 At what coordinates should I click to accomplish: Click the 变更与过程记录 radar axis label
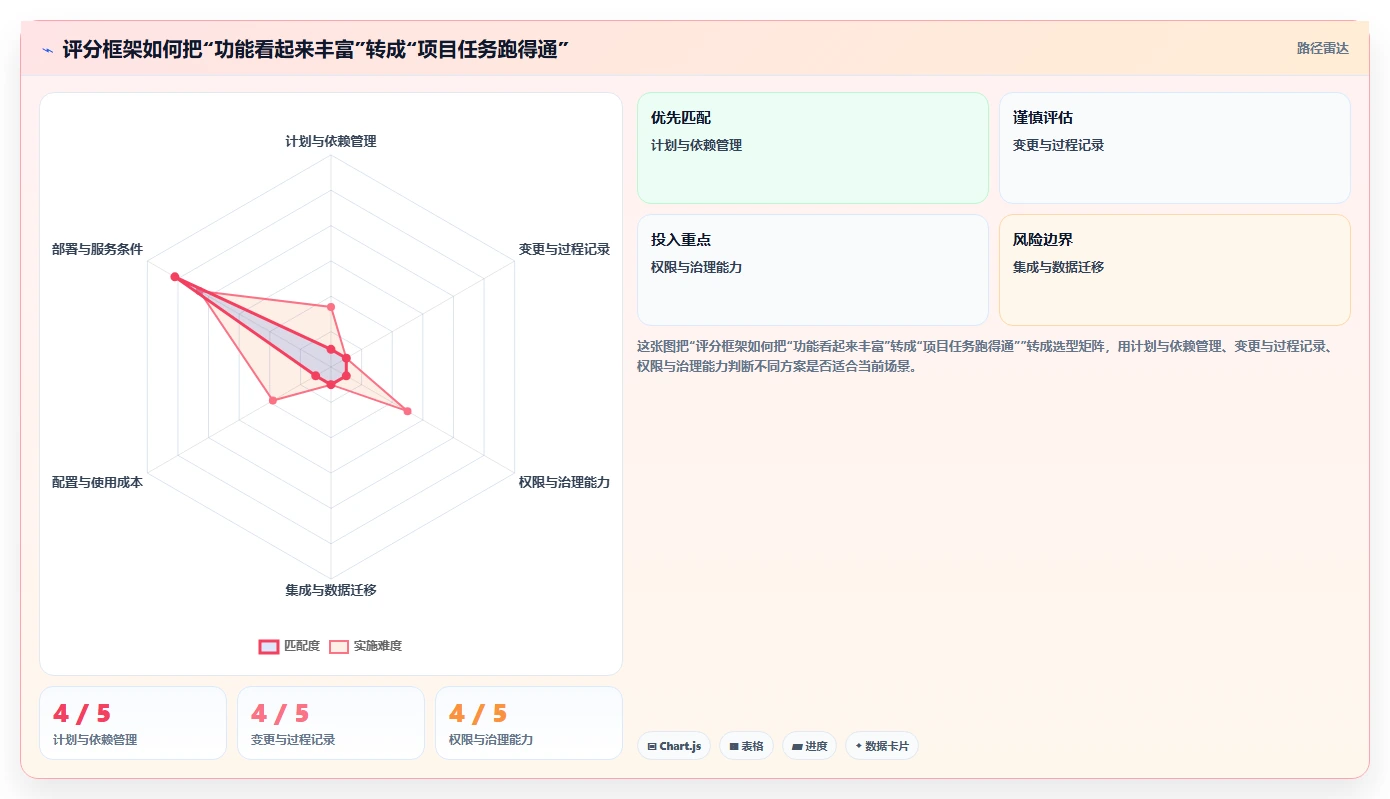[x=564, y=249]
